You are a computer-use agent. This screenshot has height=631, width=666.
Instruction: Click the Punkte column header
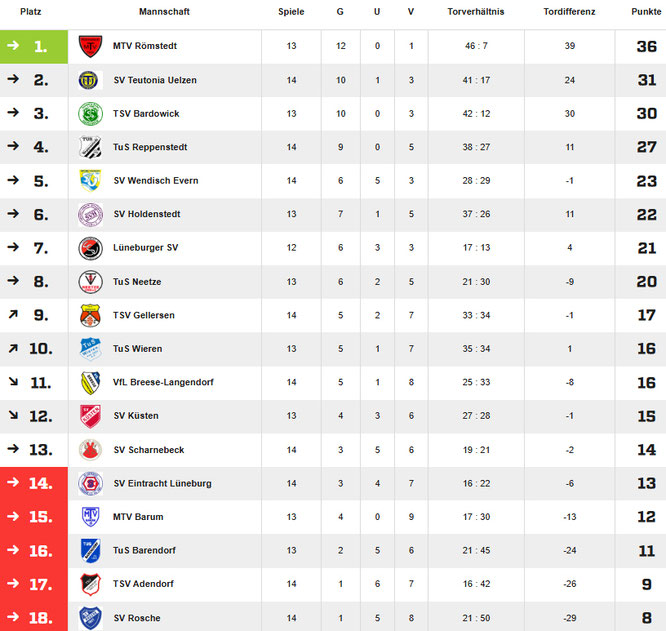tap(646, 12)
